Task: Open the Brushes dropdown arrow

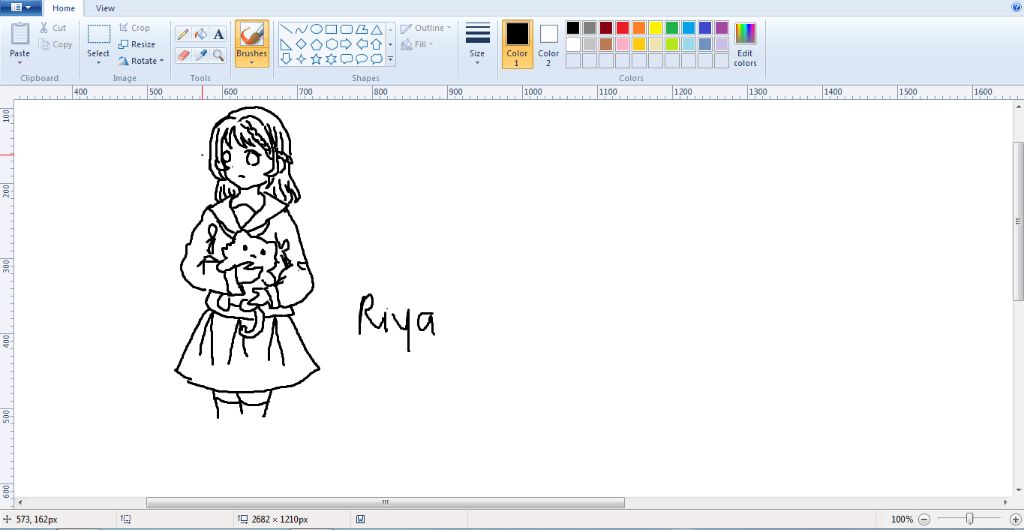Action: coord(251,63)
